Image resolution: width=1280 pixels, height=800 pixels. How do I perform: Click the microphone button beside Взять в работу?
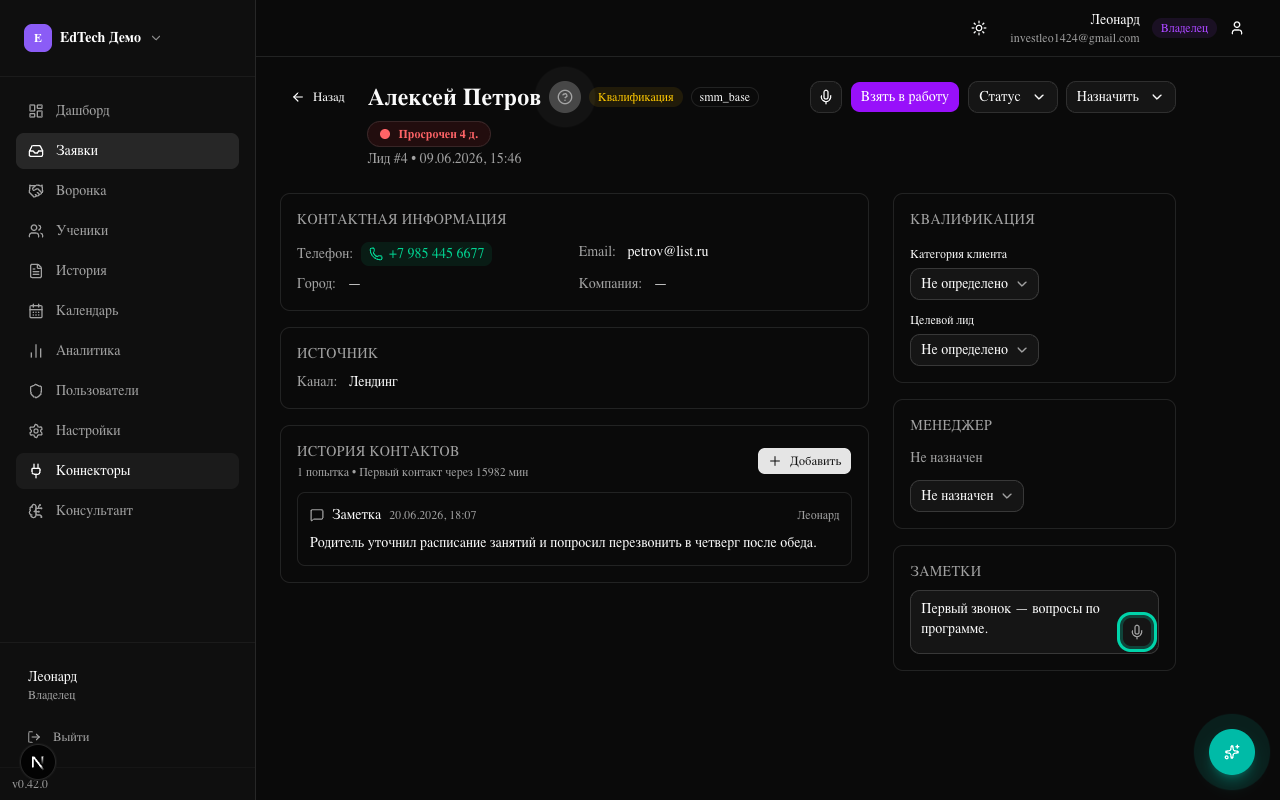point(826,97)
